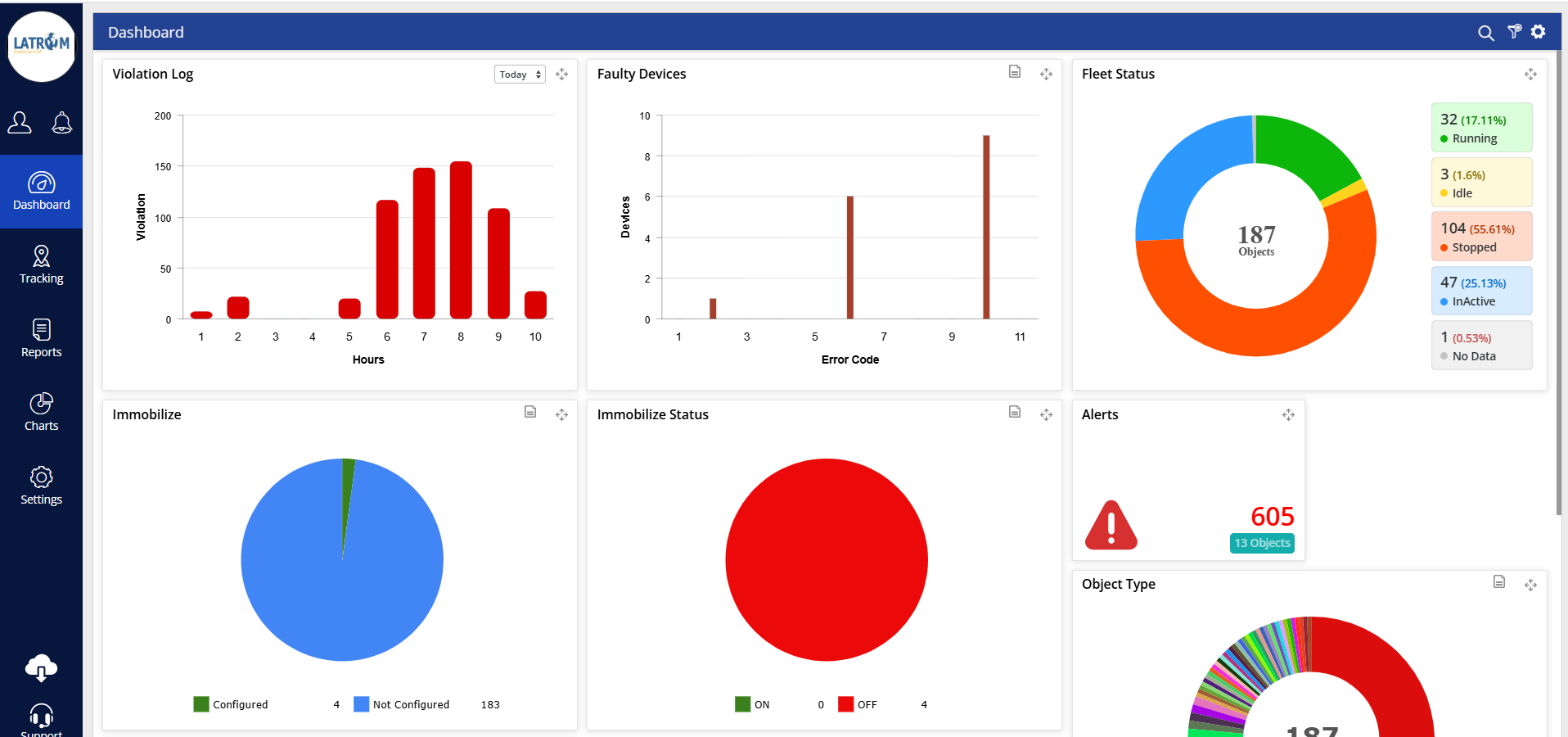Open the Settings section
This screenshot has width=1568, height=737.
pyautogui.click(x=41, y=486)
